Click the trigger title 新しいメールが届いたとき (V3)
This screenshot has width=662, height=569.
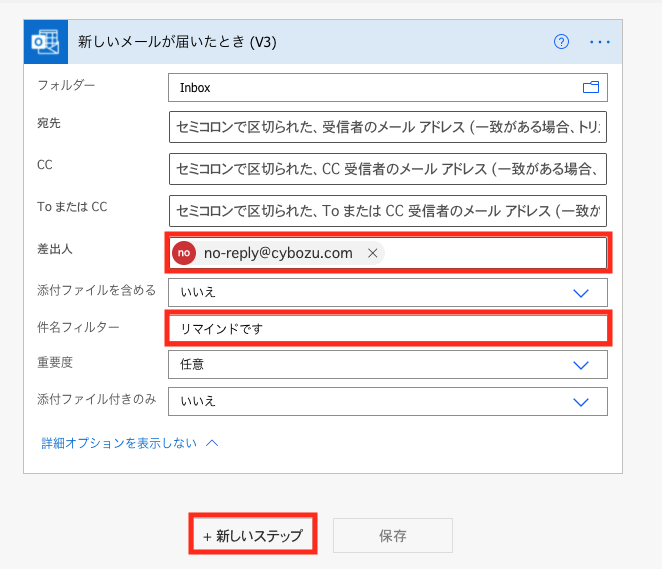(x=177, y=42)
